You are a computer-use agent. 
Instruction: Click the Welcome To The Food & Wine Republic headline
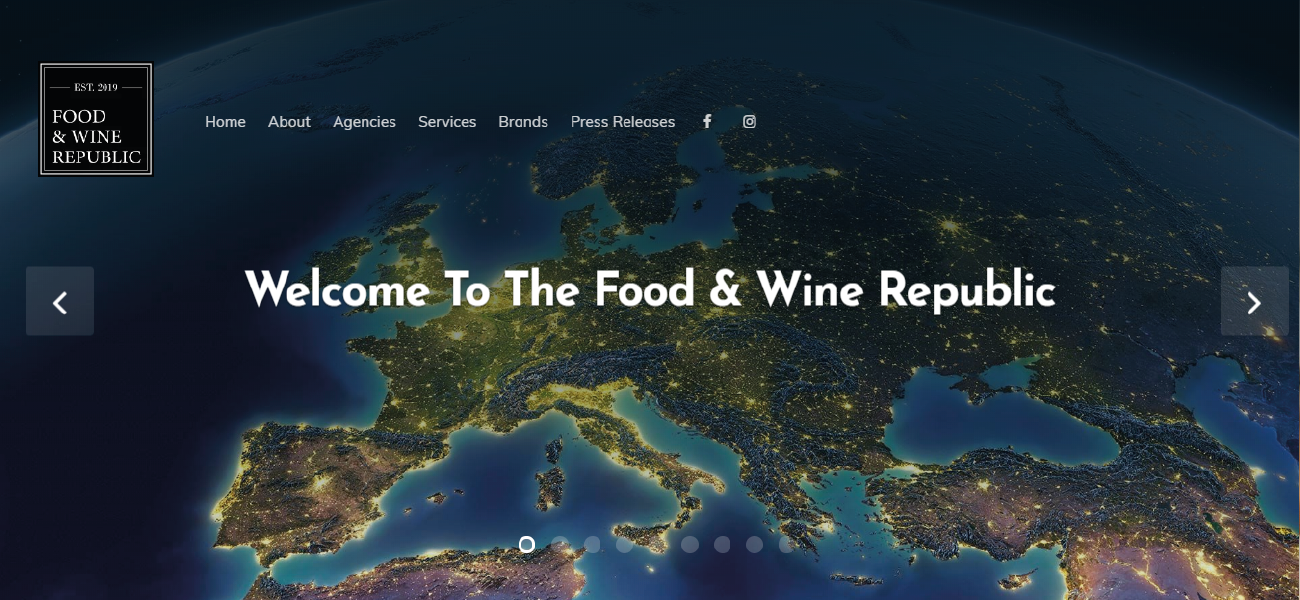(x=650, y=290)
